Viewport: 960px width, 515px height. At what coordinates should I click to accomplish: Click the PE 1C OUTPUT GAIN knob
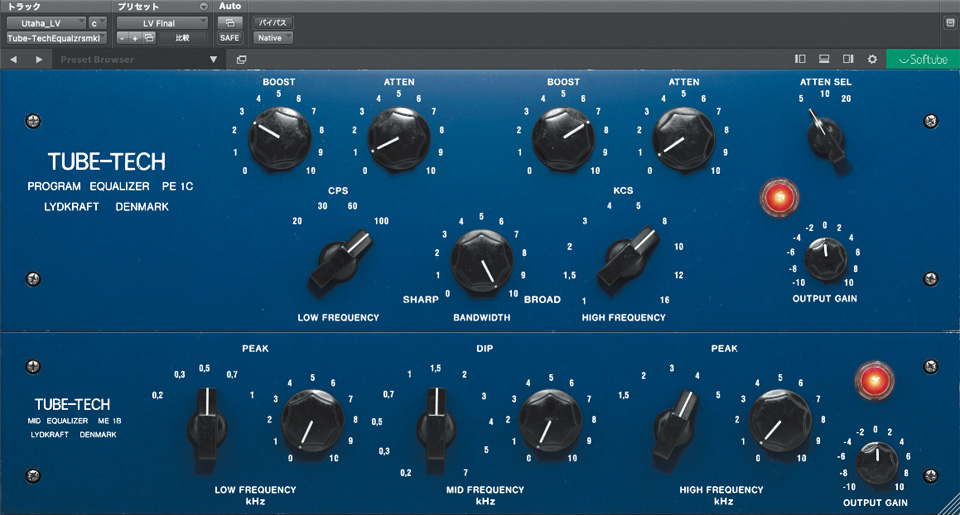[x=825, y=259]
